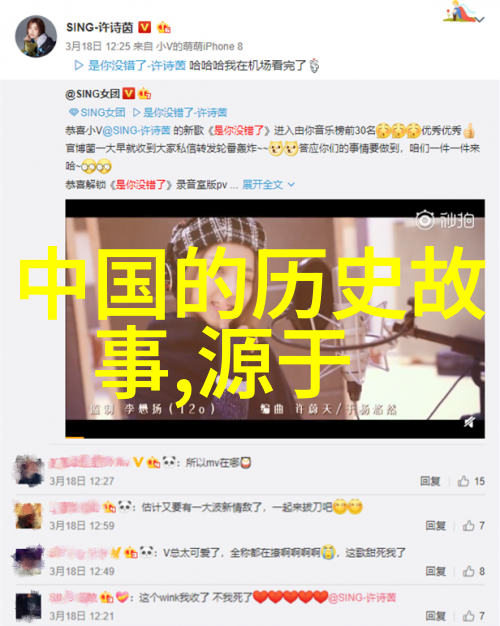Open the SING-许诗茵 username link
This screenshot has width=500, height=626.
pyautogui.click(x=99, y=28)
